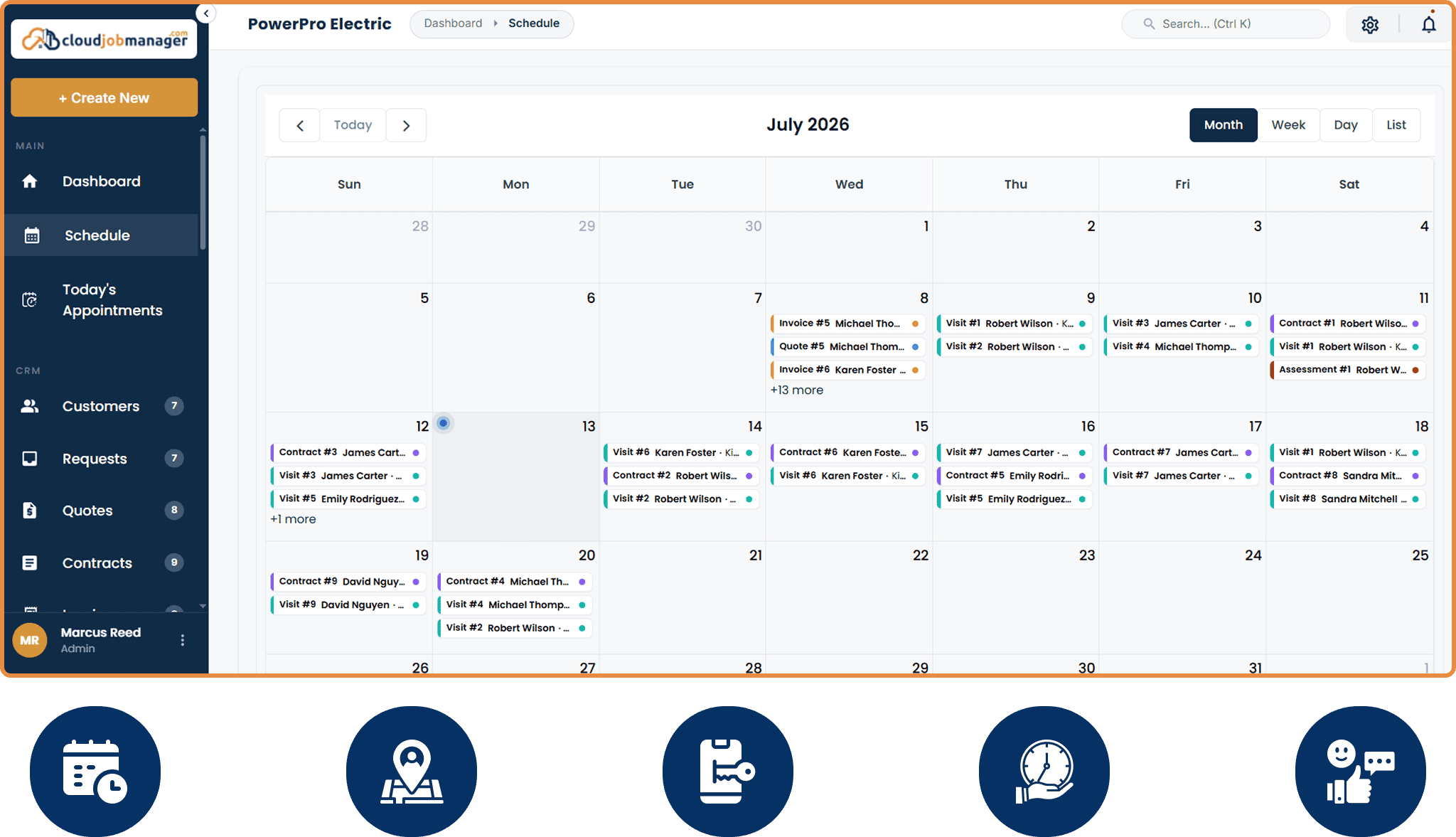
Task: Open Visit #5 Emily Rodriguez on July 12
Action: click(348, 499)
